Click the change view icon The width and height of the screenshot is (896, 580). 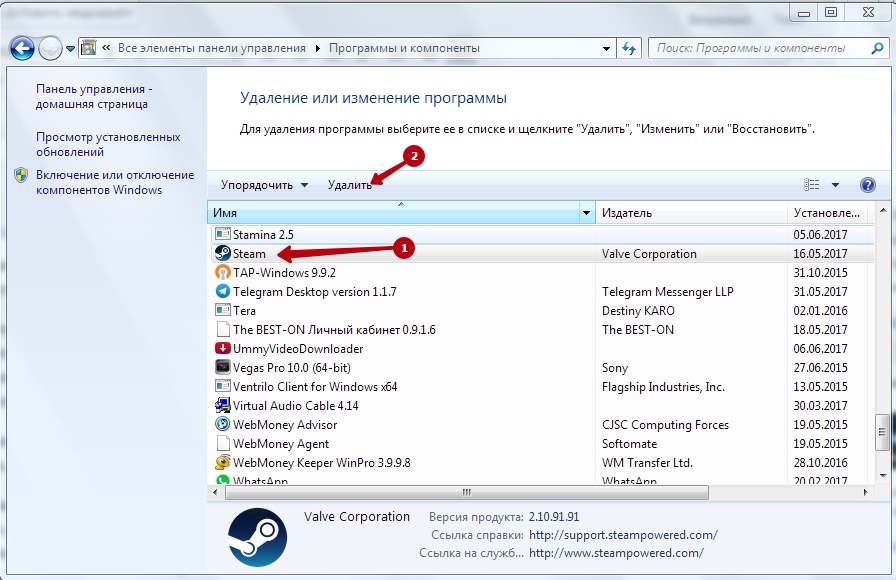coord(811,184)
